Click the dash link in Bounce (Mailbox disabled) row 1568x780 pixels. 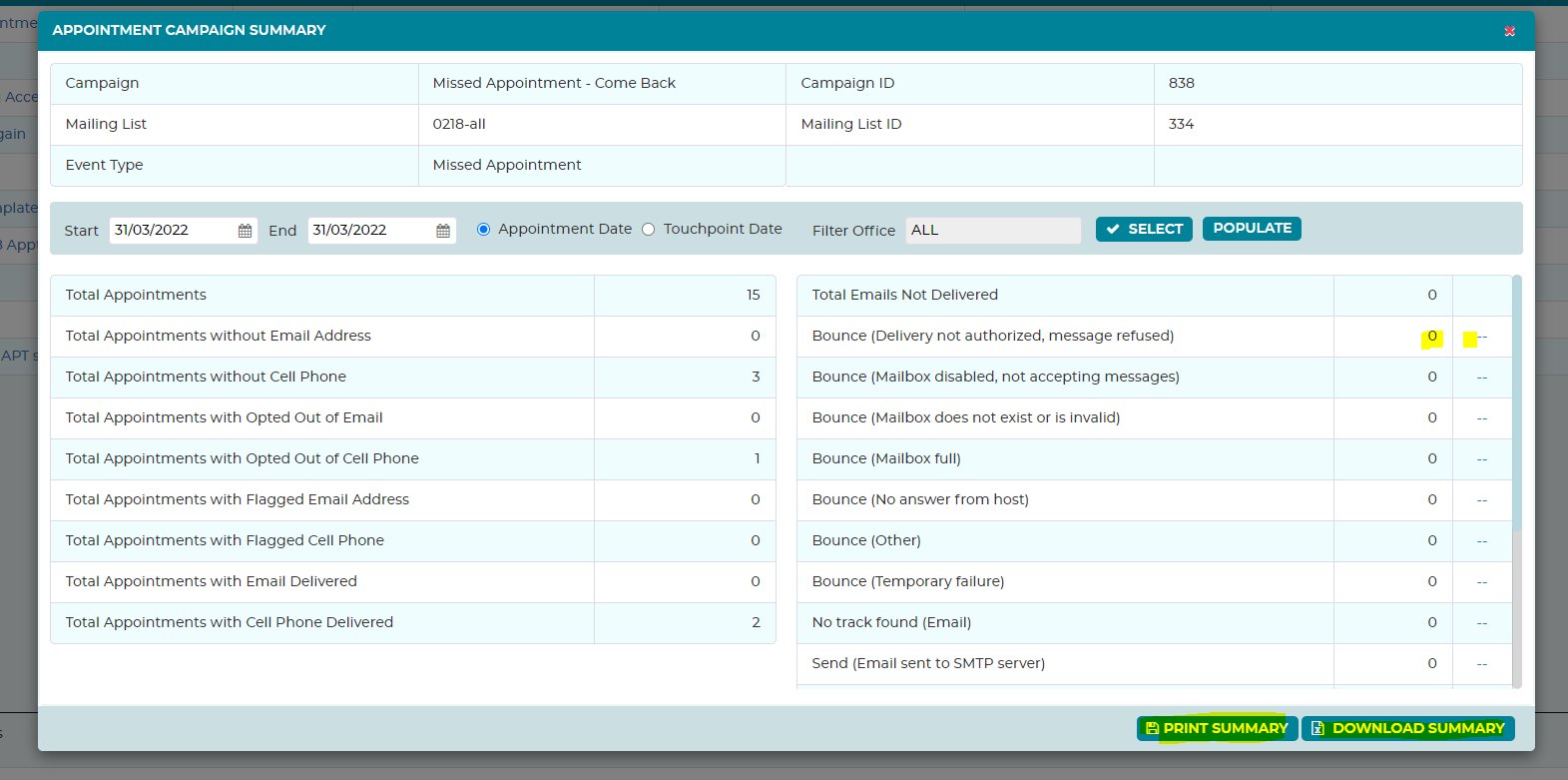click(x=1482, y=378)
